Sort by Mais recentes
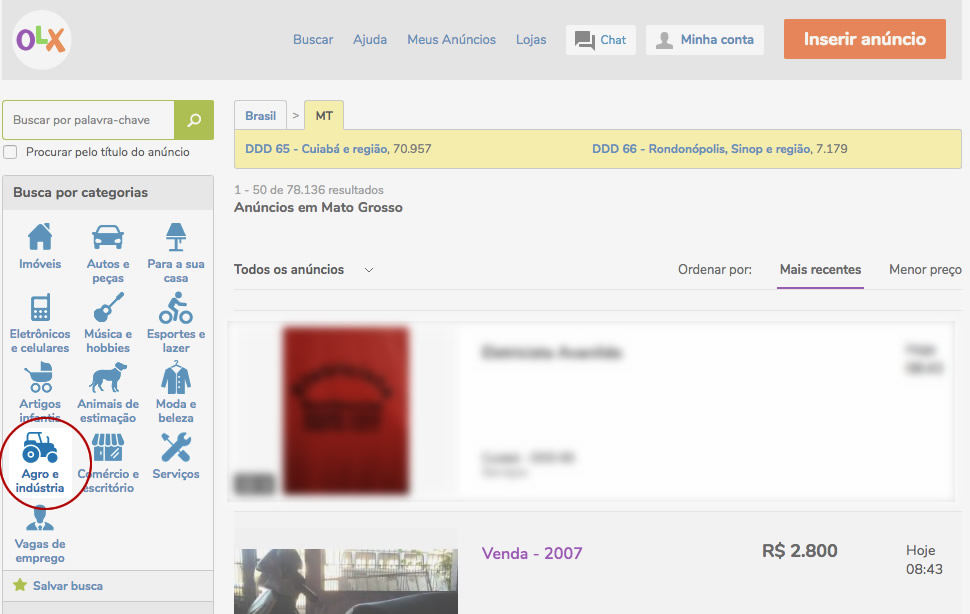 pyautogui.click(x=820, y=270)
